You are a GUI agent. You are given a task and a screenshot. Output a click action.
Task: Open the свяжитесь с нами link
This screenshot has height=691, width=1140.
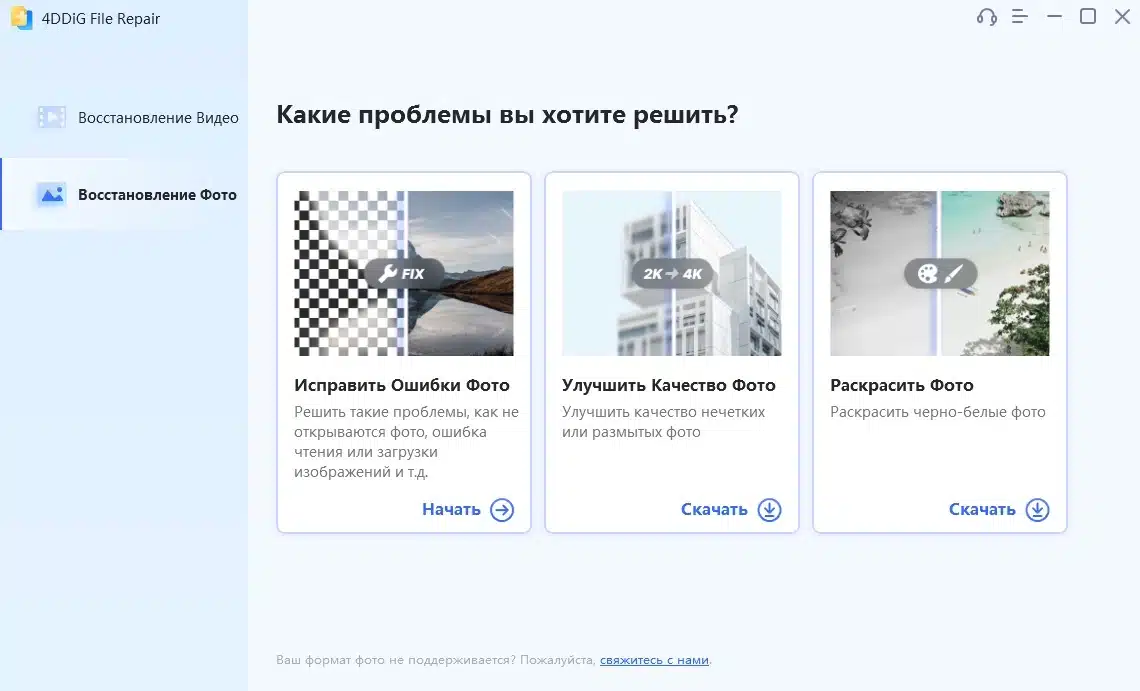tap(654, 660)
